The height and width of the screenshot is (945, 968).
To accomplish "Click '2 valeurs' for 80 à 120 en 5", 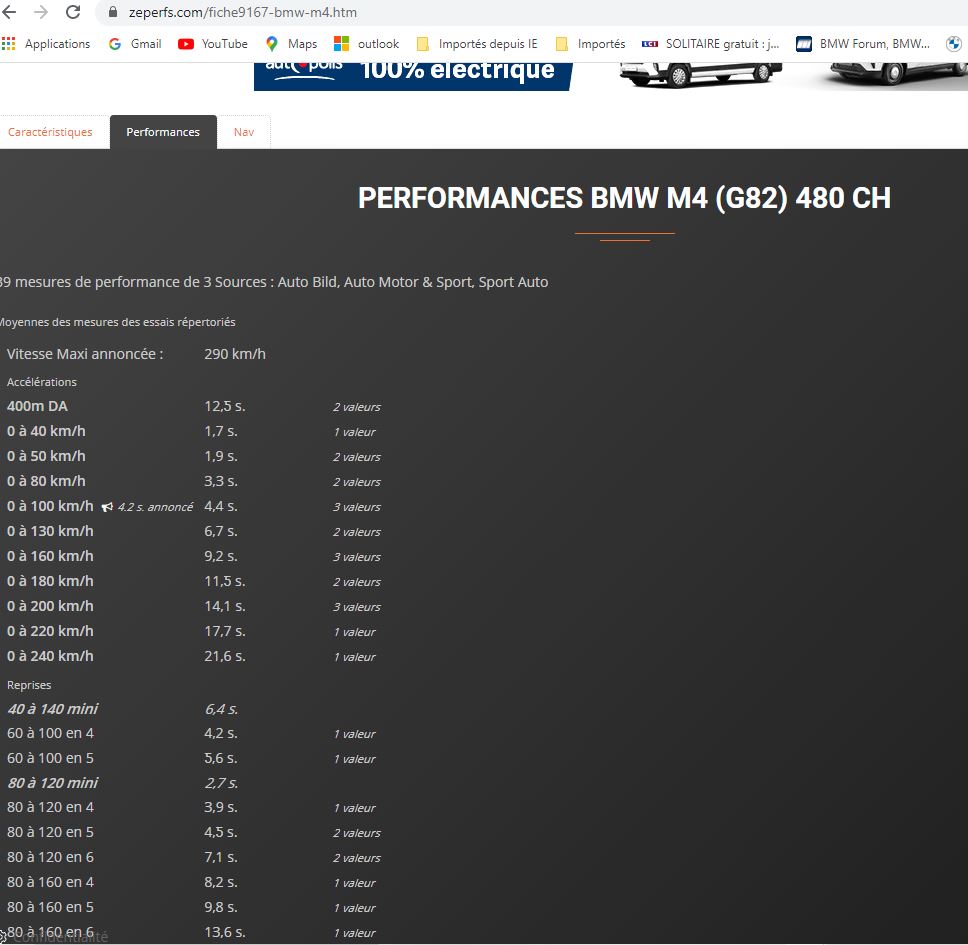I will pos(357,833).
